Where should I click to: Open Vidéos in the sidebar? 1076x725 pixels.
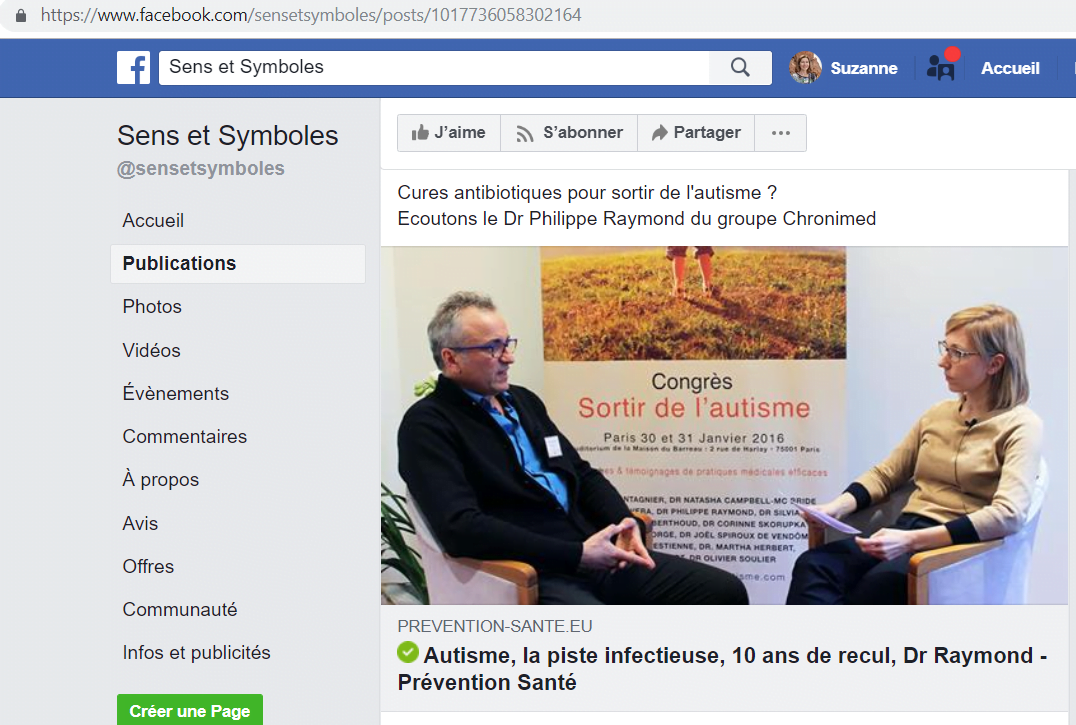tap(152, 350)
